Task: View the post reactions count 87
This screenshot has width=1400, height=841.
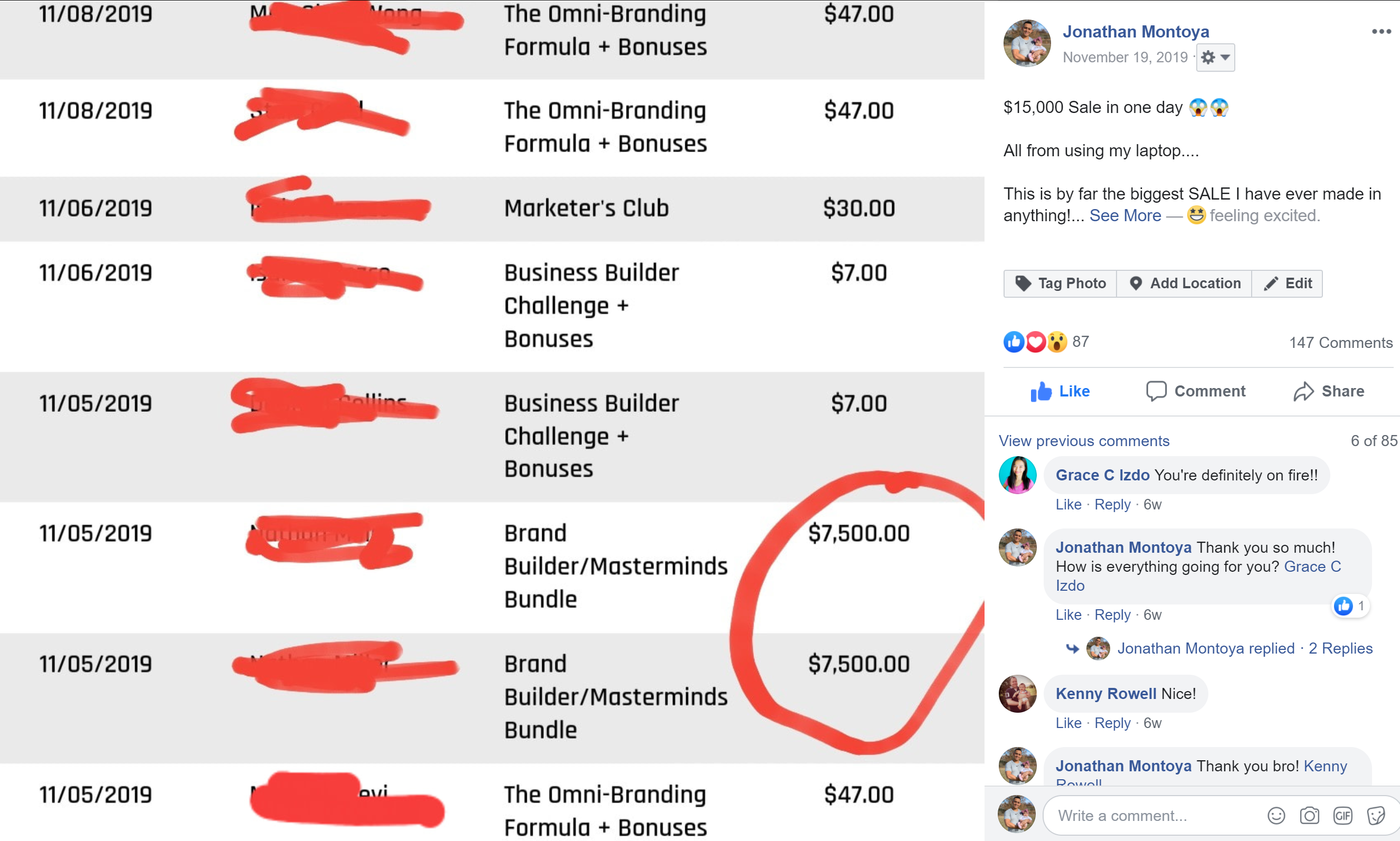Action: pyautogui.click(x=1080, y=342)
